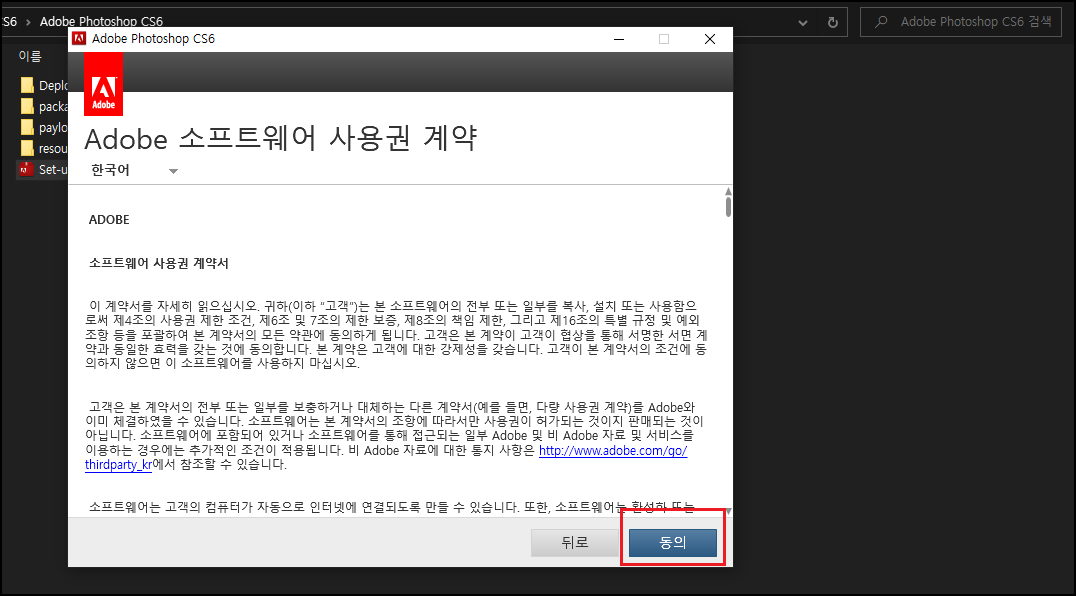The width and height of the screenshot is (1076, 596).
Task: Open the 한국어 language dropdown
Action: [134, 170]
